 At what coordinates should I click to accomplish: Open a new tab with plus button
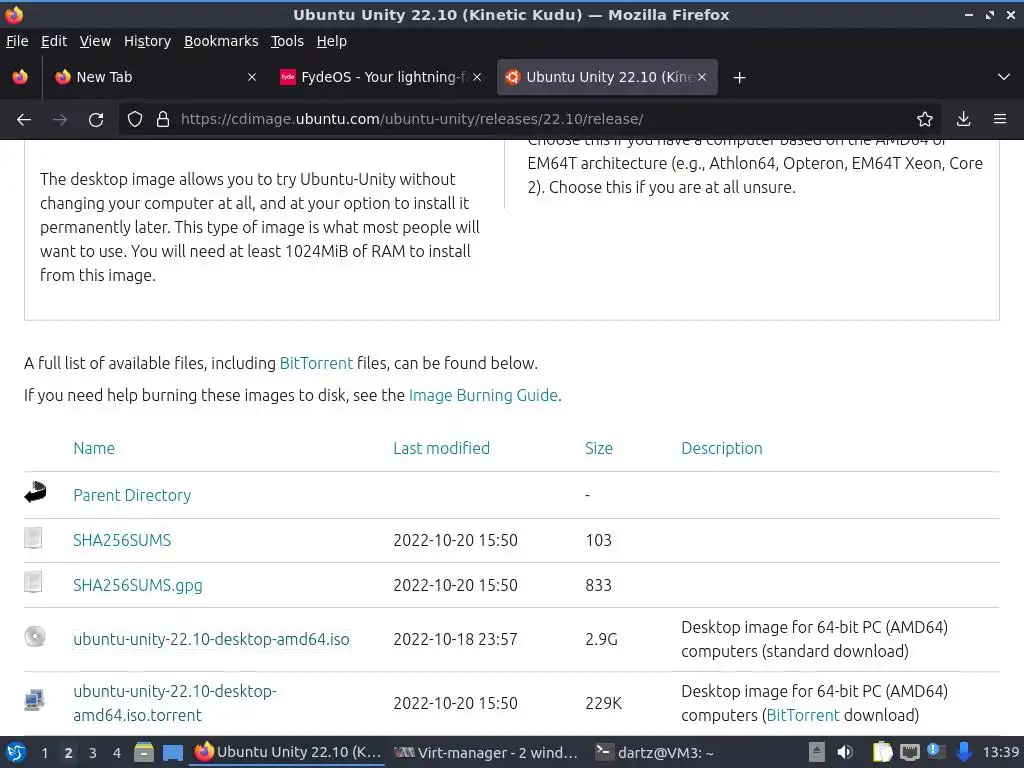pyautogui.click(x=739, y=78)
